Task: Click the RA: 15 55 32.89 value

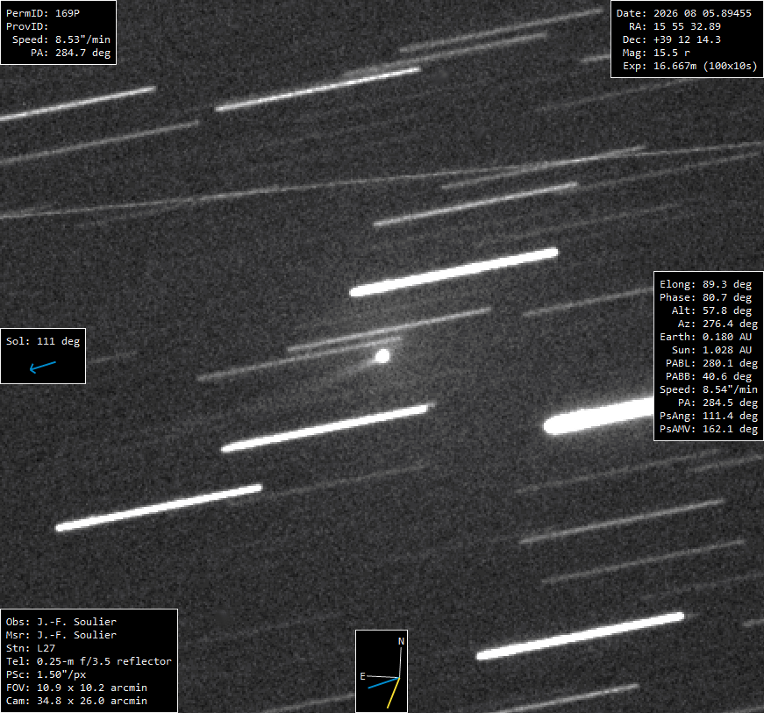Action: click(x=674, y=27)
